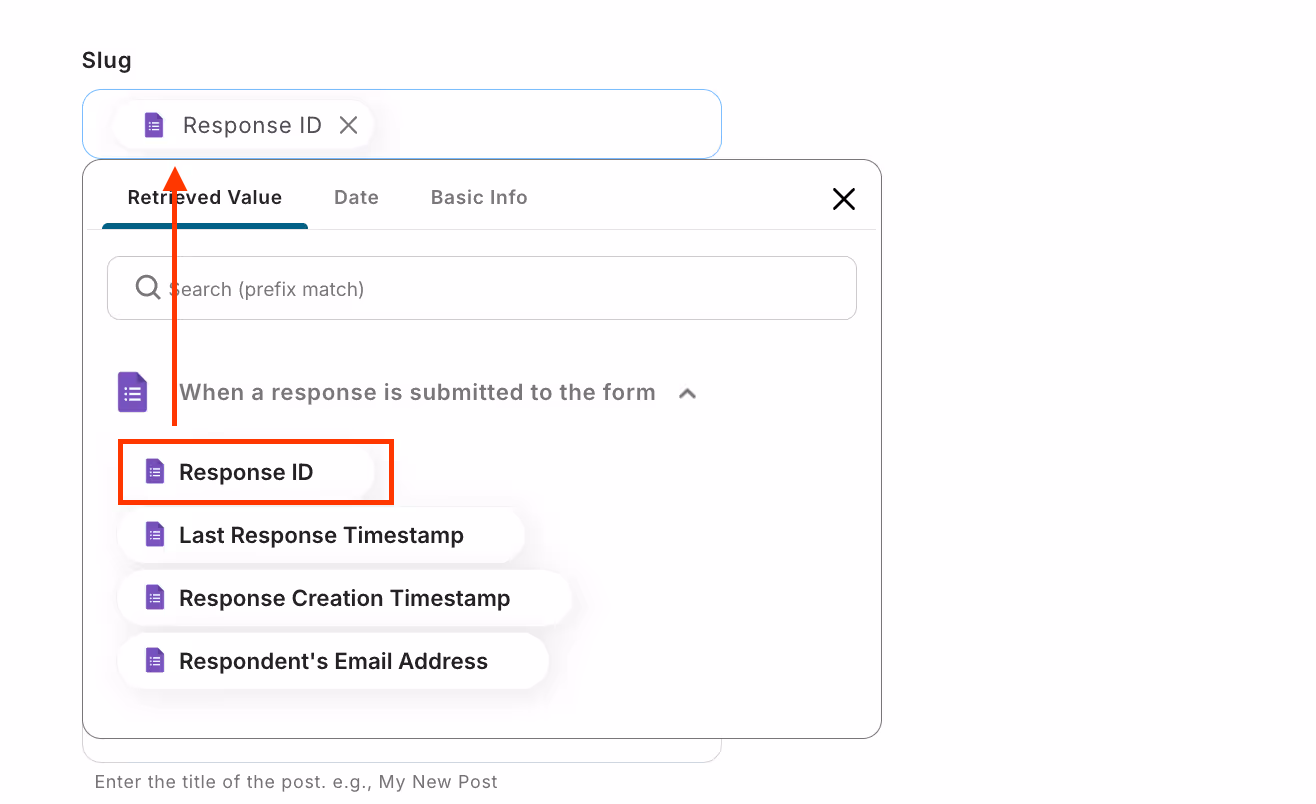This screenshot has height=804, width=1316.
Task: Remove the Response ID chip using X
Action: click(348, 125)
